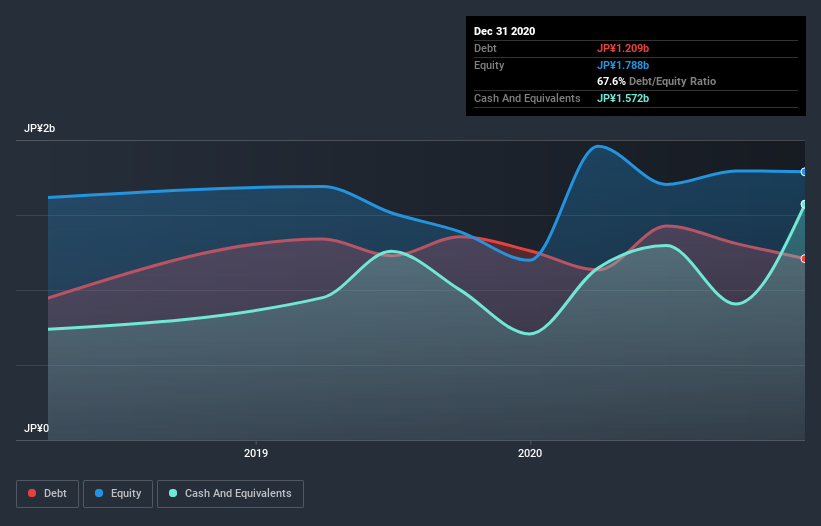Click the teal Cash And Equivalents legend dot
821x526 pixels.
(x=173, y=493)
